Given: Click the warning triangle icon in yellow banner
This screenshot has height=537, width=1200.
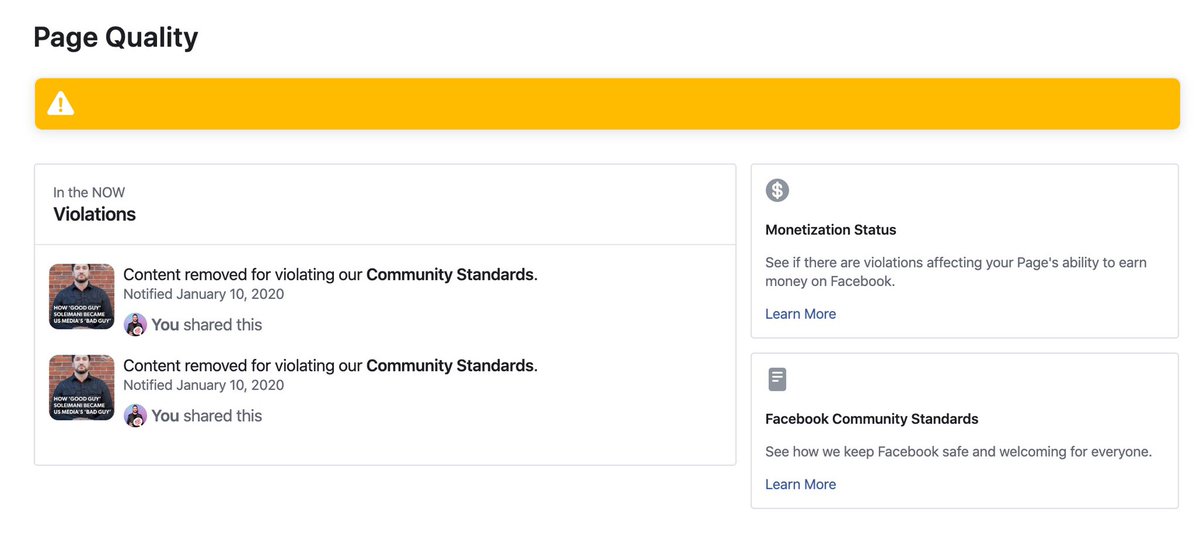Looking at the screenshot, I should 61,103.
